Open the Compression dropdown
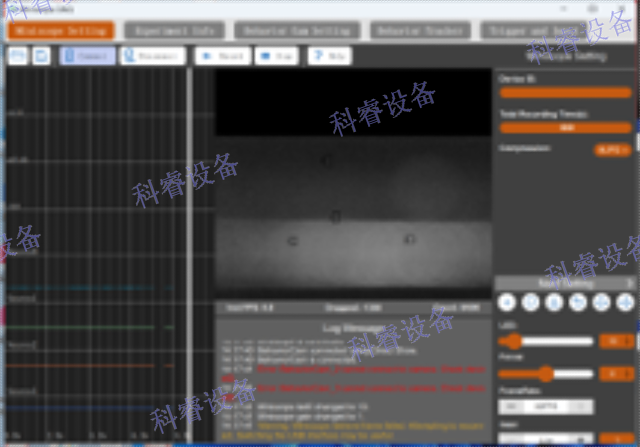This screenshot has height=447, width=640. (x=611, y=149)
